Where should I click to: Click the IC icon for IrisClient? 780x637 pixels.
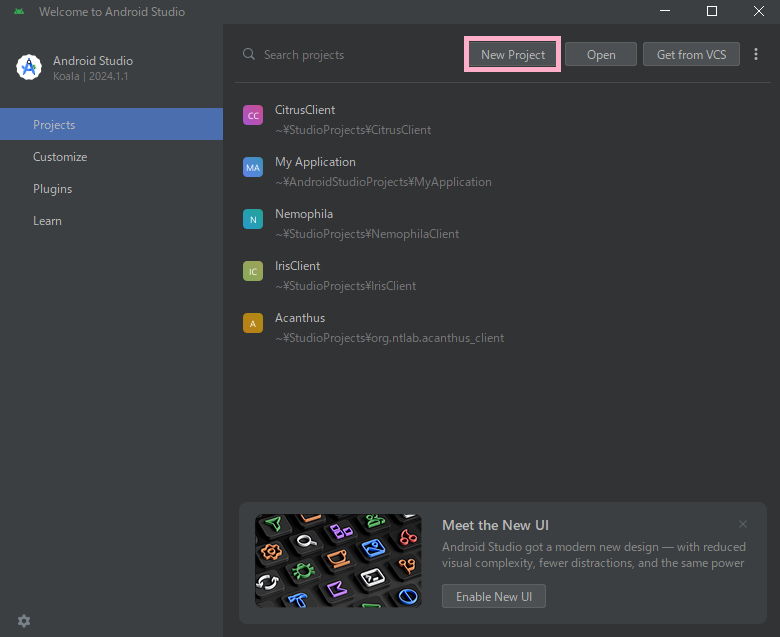(x=253, y=272)
